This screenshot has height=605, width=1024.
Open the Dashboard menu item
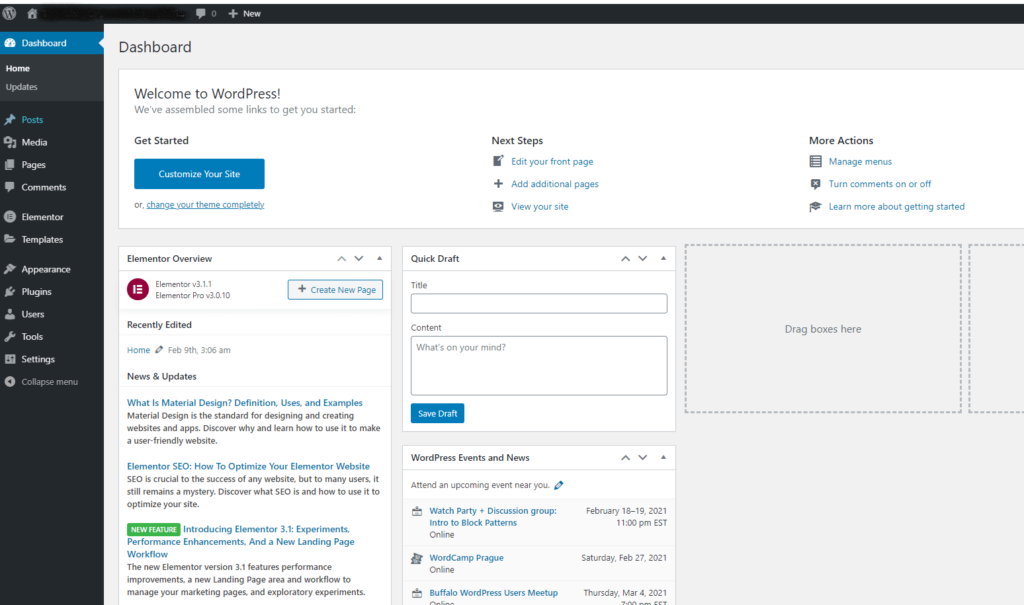pyautogui.click(x=52, y=43)
